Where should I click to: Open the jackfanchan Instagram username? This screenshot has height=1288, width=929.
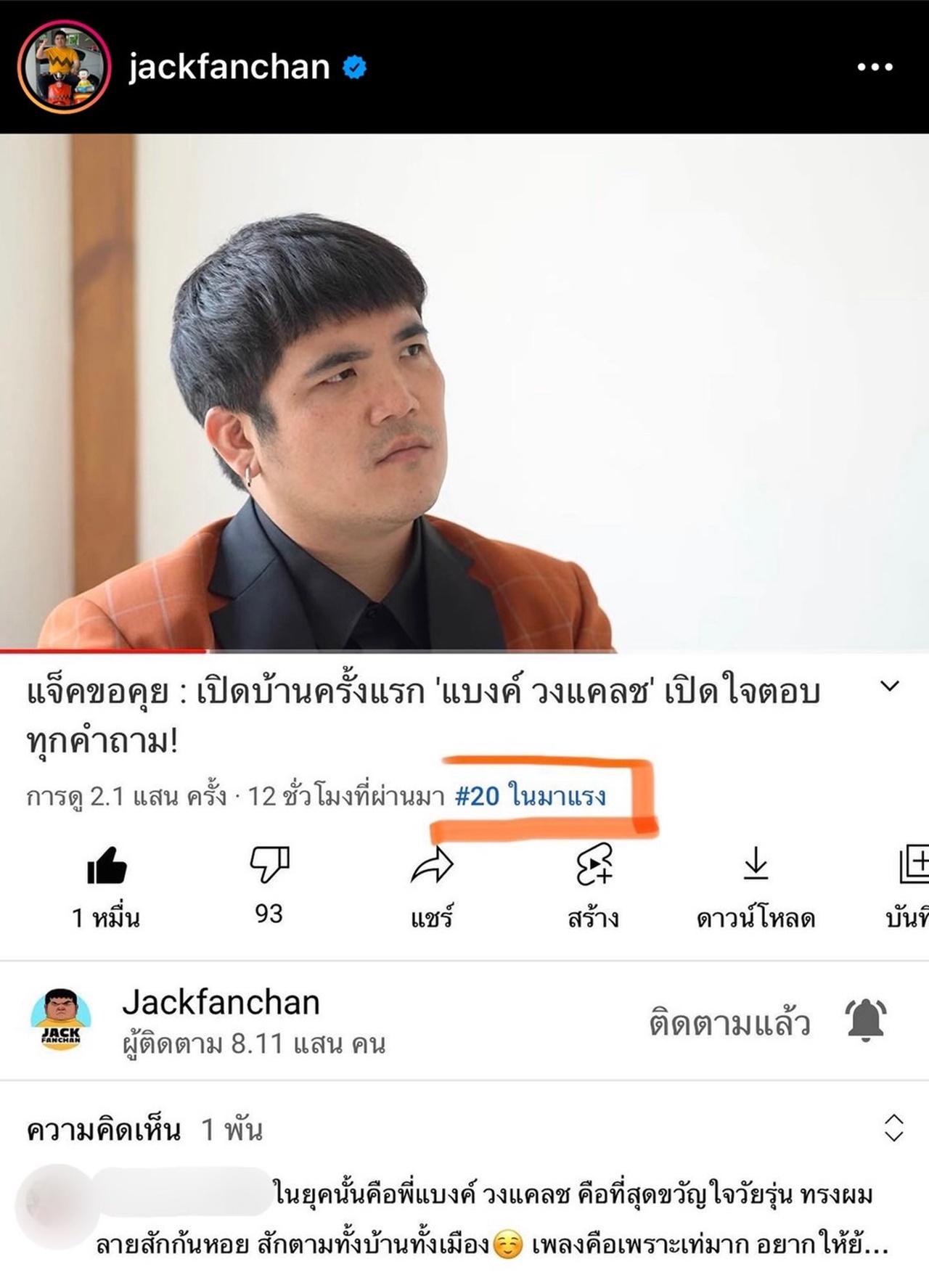point(229,67)
